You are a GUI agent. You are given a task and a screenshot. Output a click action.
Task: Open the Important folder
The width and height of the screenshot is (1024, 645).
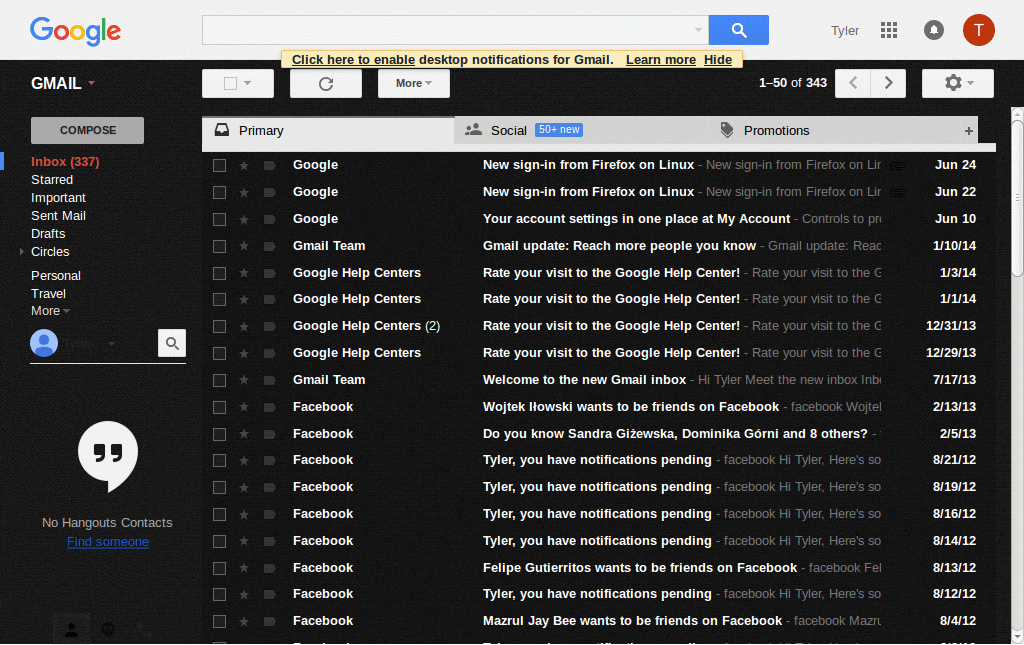pyautogui.click(x=58, y=198)
